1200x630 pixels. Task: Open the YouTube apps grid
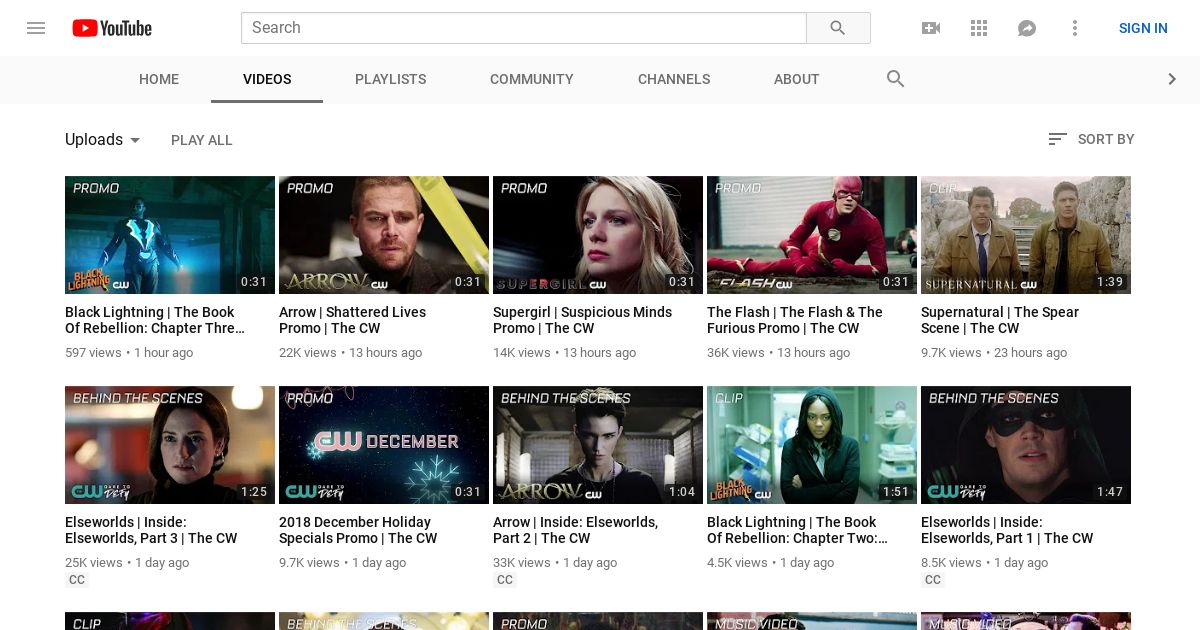coord(979,28)
